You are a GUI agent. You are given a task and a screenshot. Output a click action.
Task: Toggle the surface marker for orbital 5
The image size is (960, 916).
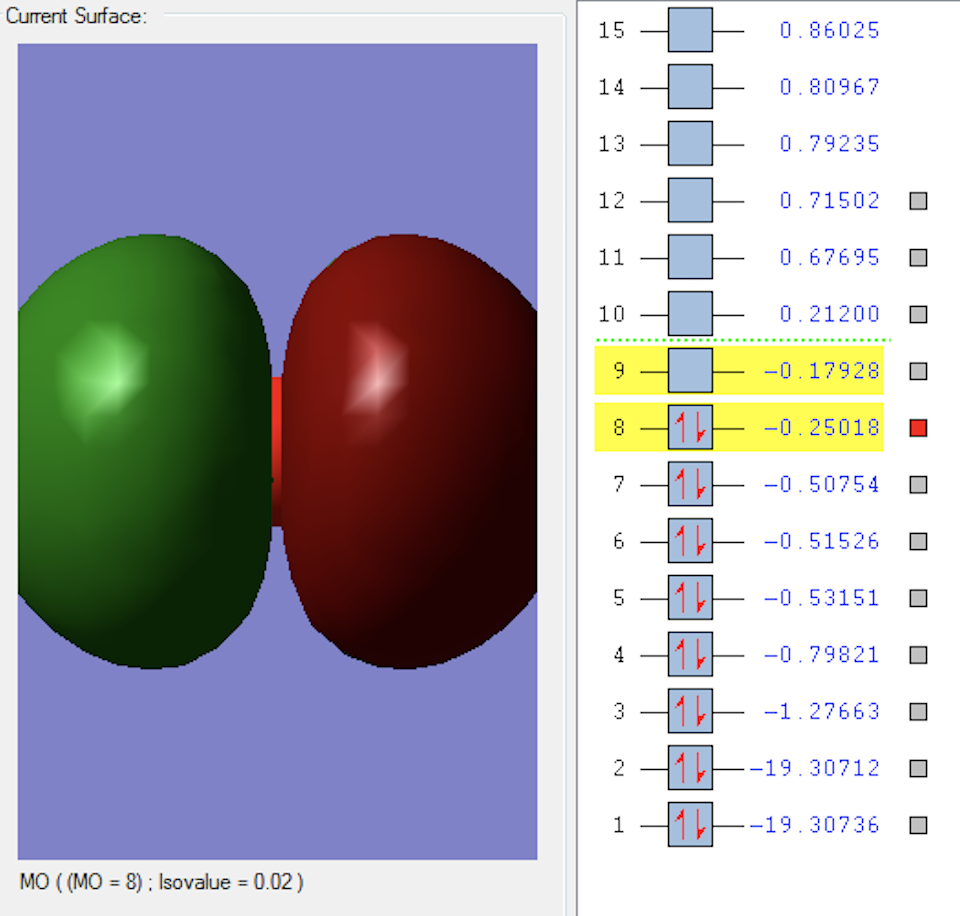click(918, 598)
